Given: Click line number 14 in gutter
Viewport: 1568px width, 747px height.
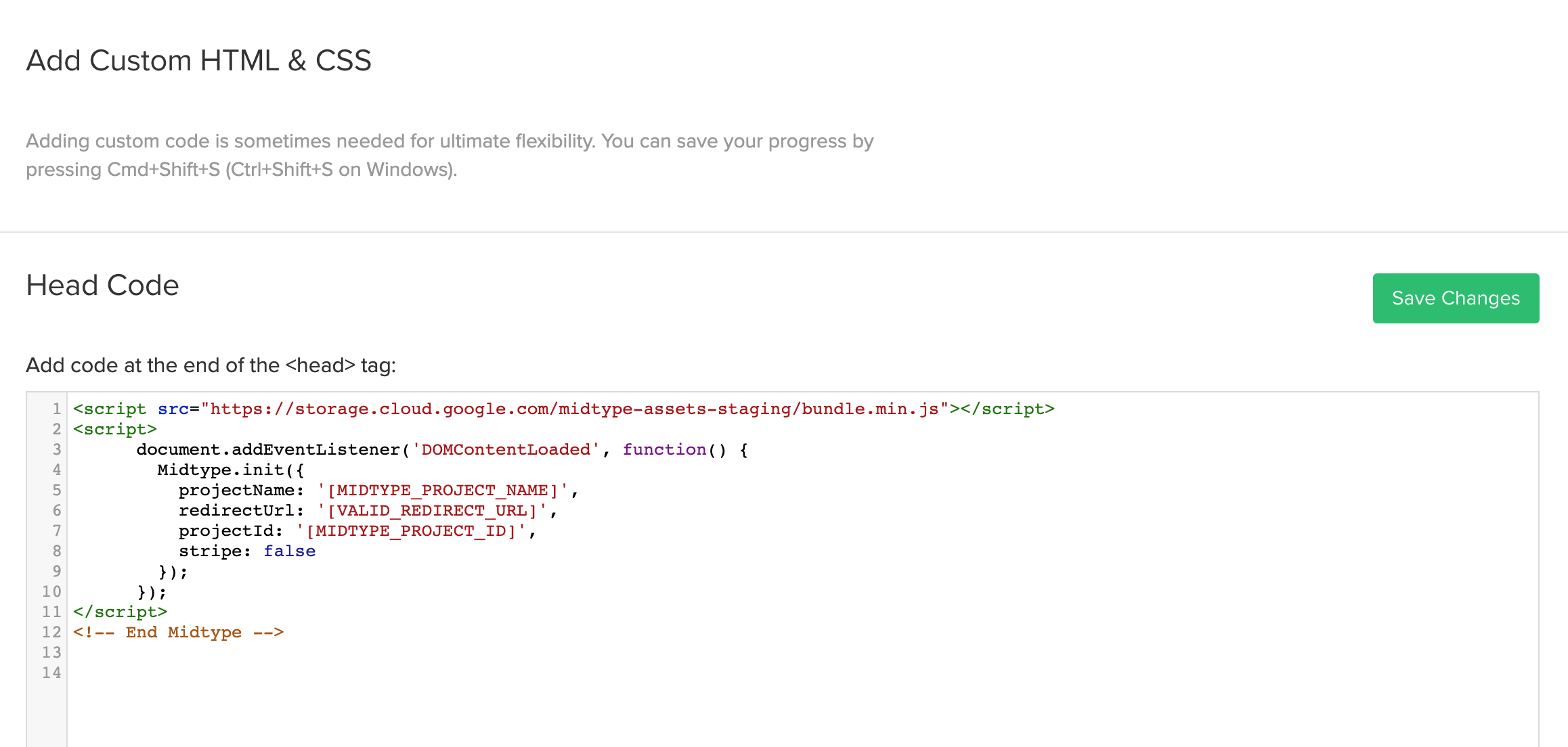Looking at the screenshot, I should (51, 673).
